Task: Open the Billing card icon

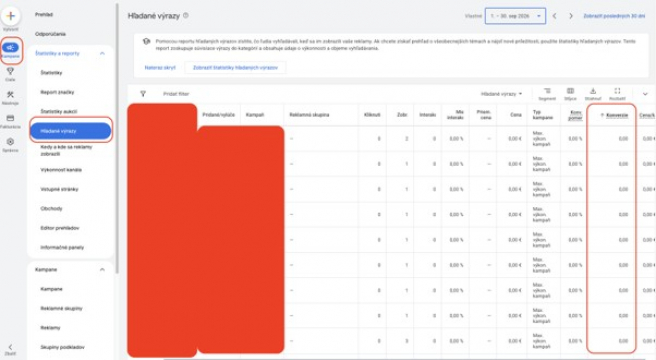Action: click(10, 118)
